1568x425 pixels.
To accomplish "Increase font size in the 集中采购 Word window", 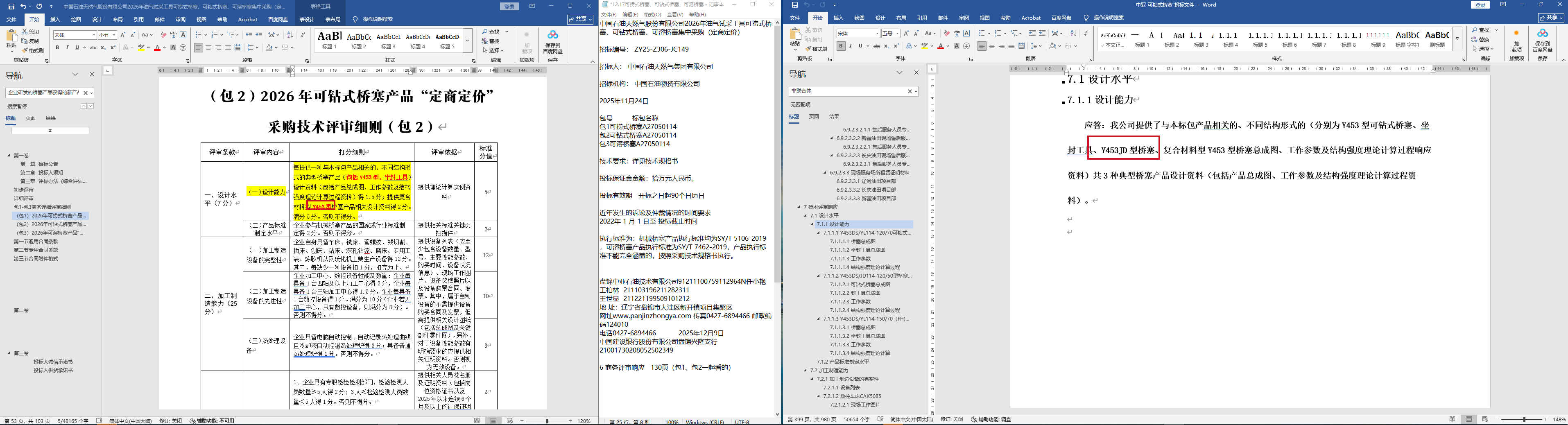I will click(123, 35).
